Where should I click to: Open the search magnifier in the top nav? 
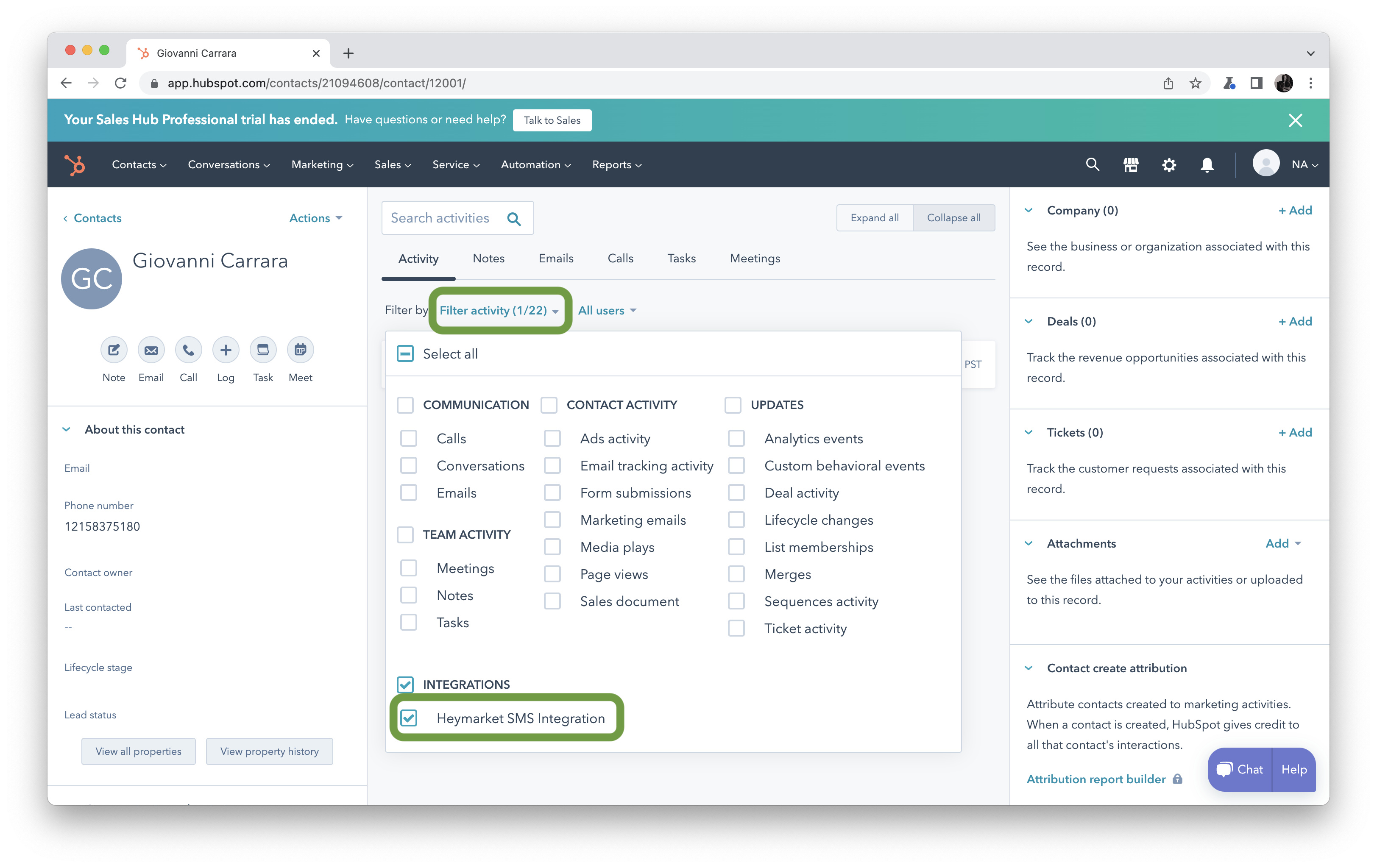click(1092, 165)
